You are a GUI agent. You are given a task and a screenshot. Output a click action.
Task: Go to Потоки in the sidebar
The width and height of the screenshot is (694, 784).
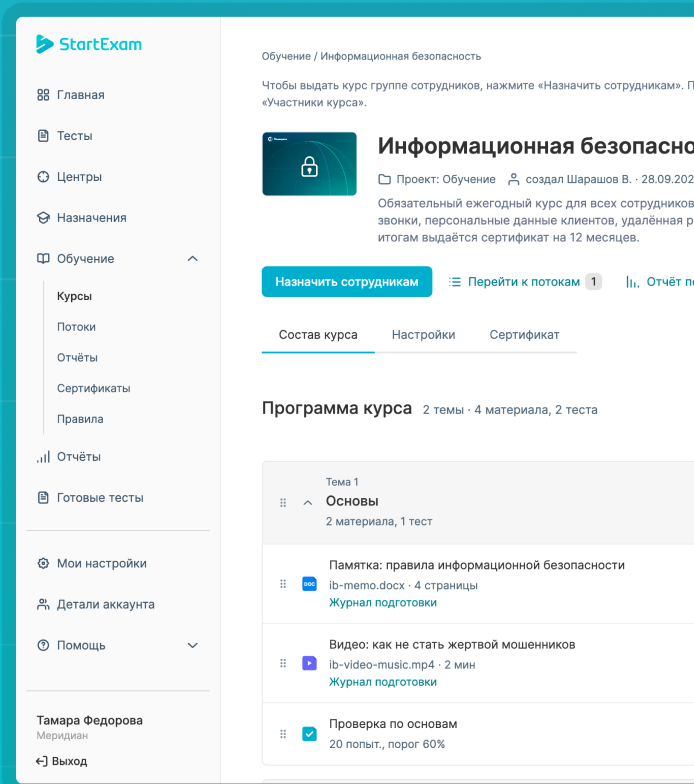(76, 327)
